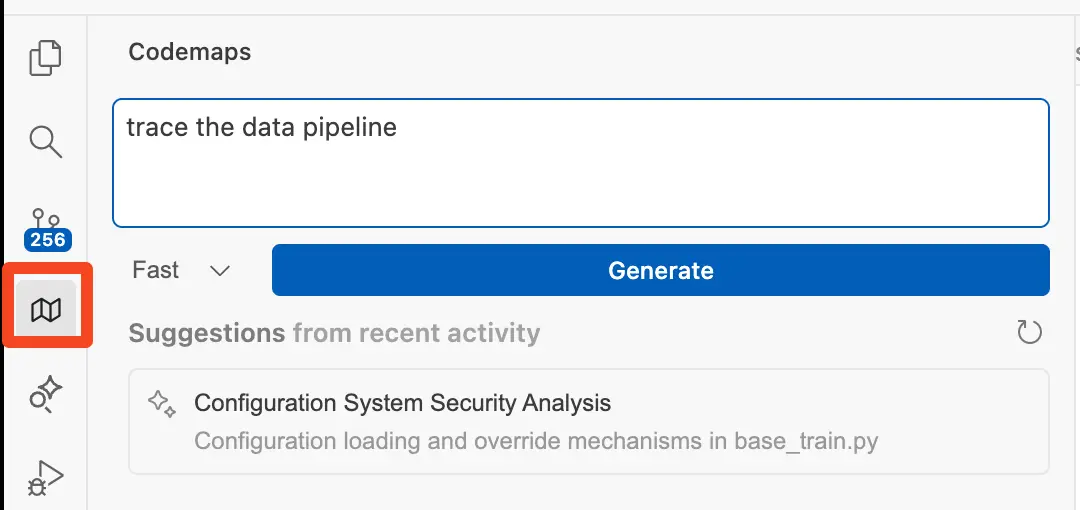Click the text "trace the data pipeline"
This screenshot has width=1080, height=510.
[x=261, y=128]
